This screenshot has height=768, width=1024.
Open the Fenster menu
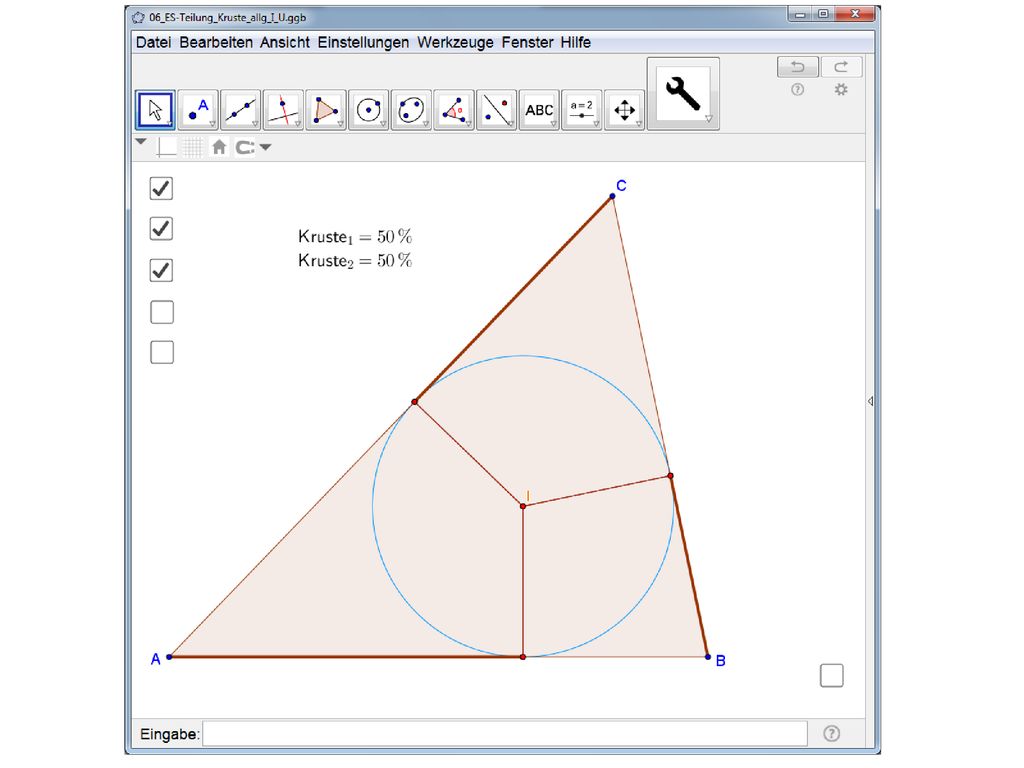click(x=527, y=42)
